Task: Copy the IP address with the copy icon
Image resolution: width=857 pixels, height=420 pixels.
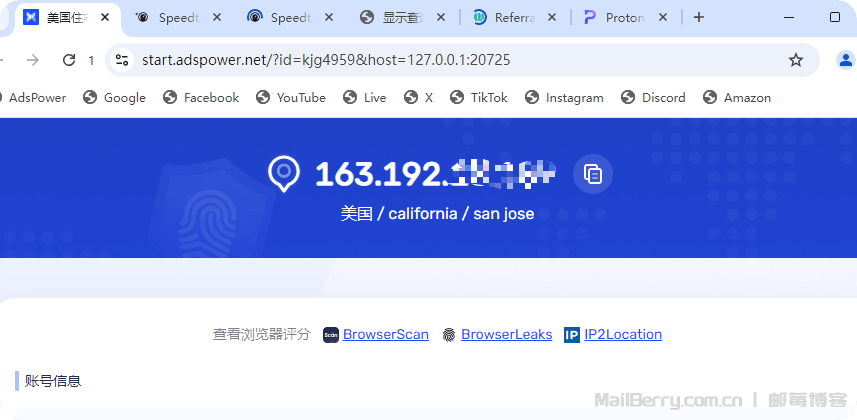Action: click(593, 174)
